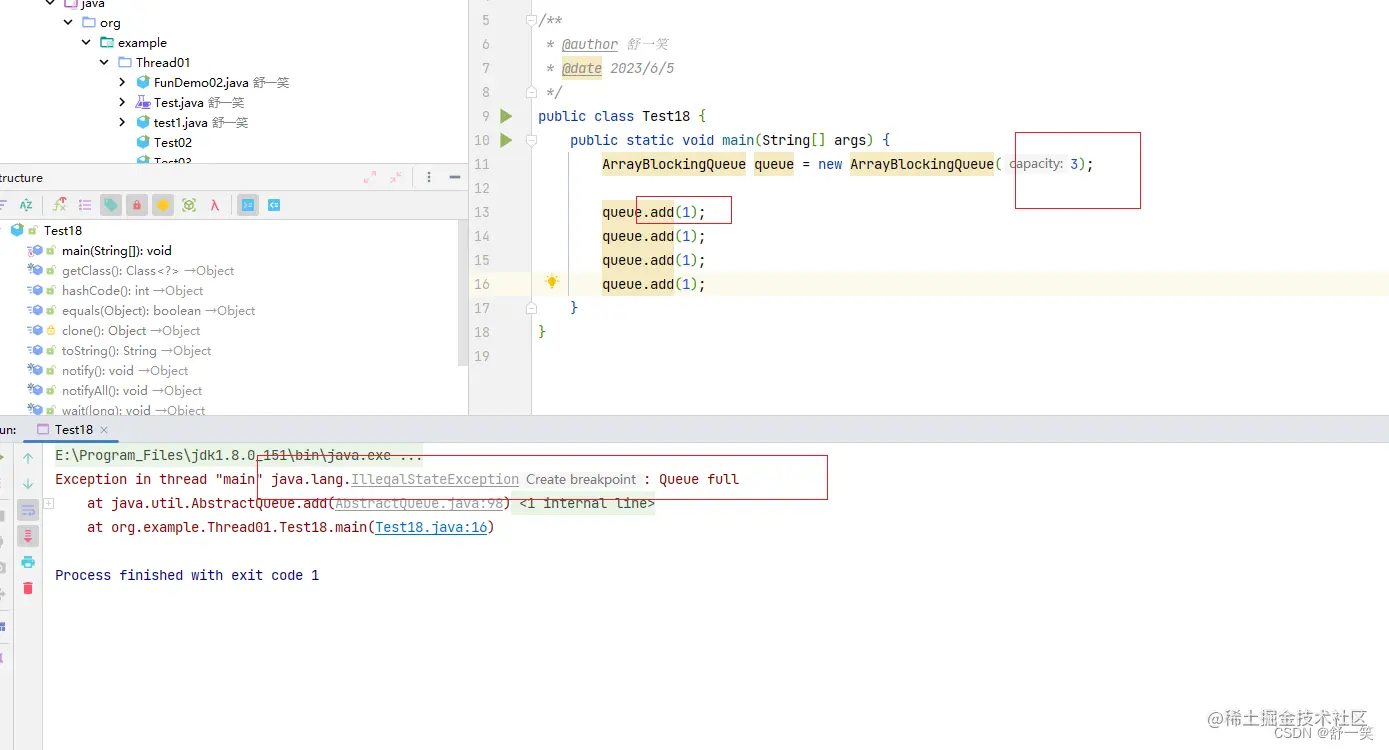Toggle the green tag icon in the Structure toolbar
Screen dimensions: 1389x750
click(x=111, y=205)
